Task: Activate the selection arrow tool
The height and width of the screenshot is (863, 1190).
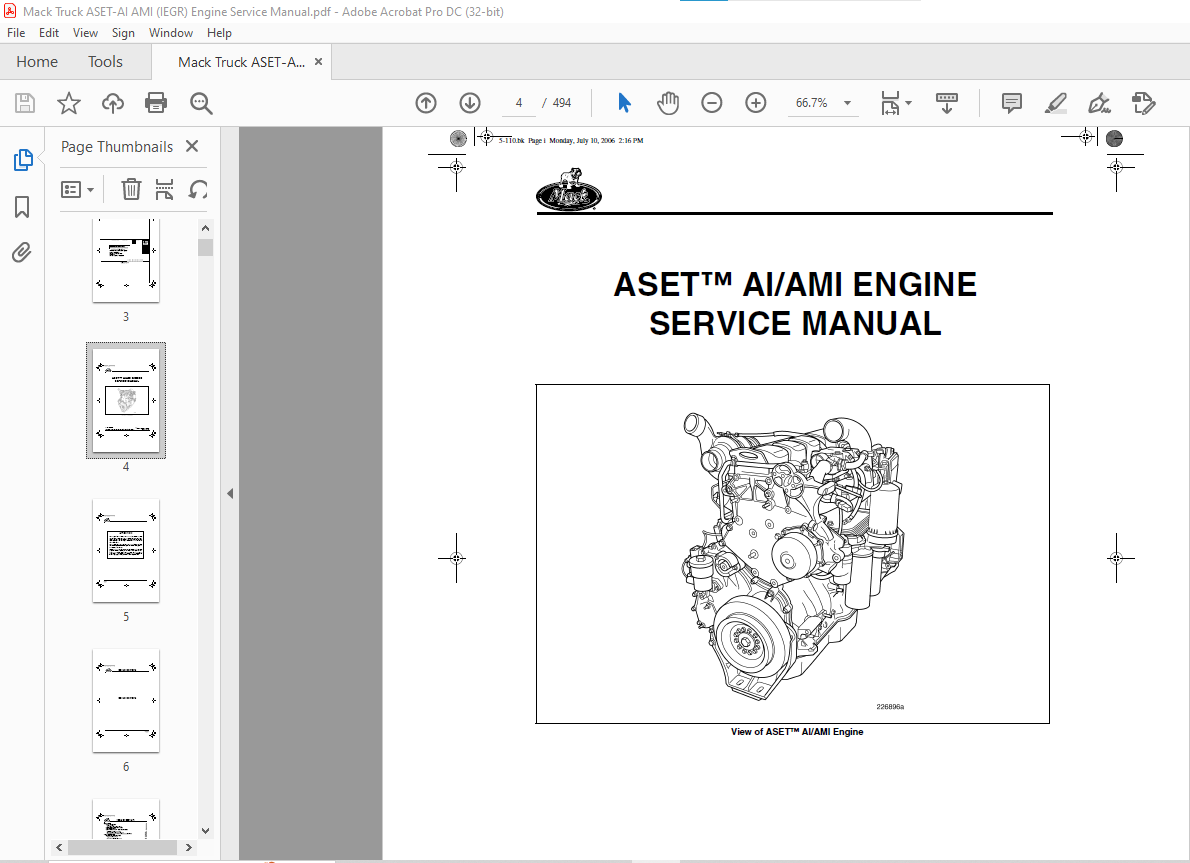Action: [625, 102]
